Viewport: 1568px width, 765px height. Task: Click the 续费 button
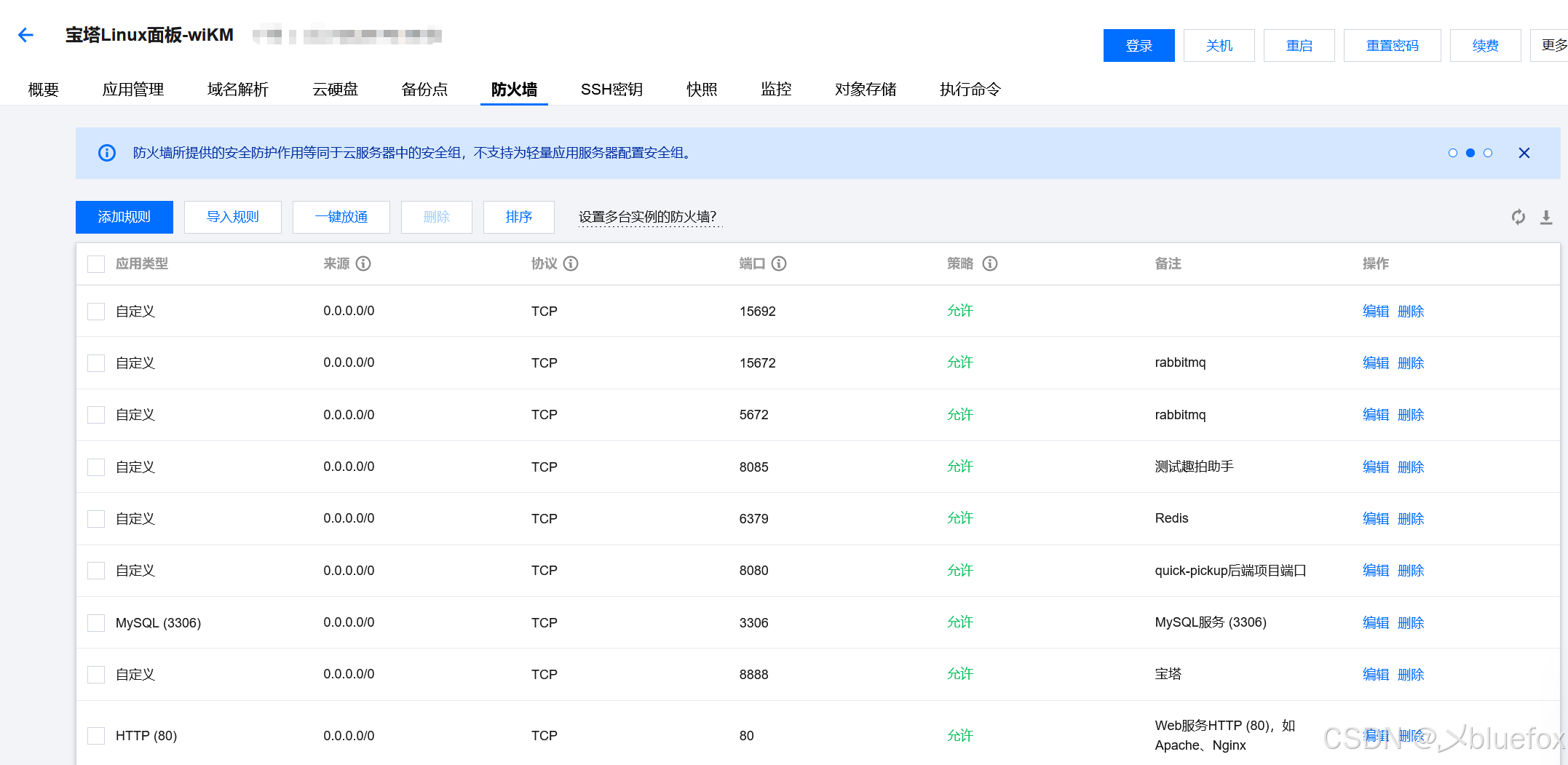pos(1486,46)
